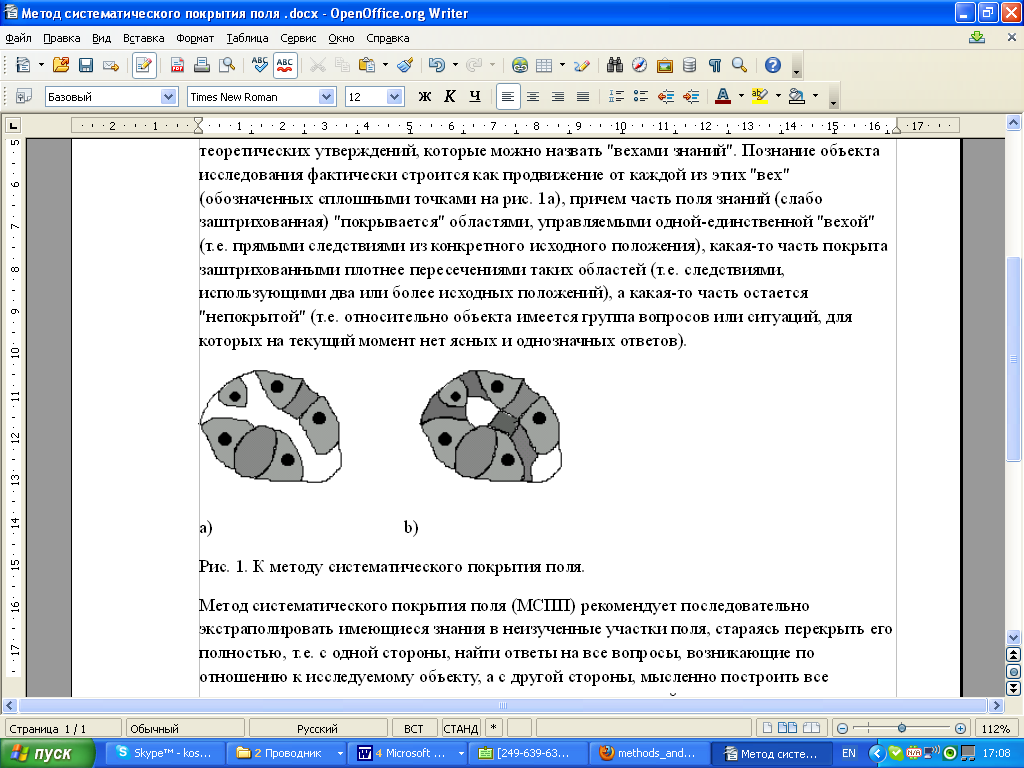1024x768 pixels.
Task: Open Find & Replace binoculars icon
Action: [615, 65]
